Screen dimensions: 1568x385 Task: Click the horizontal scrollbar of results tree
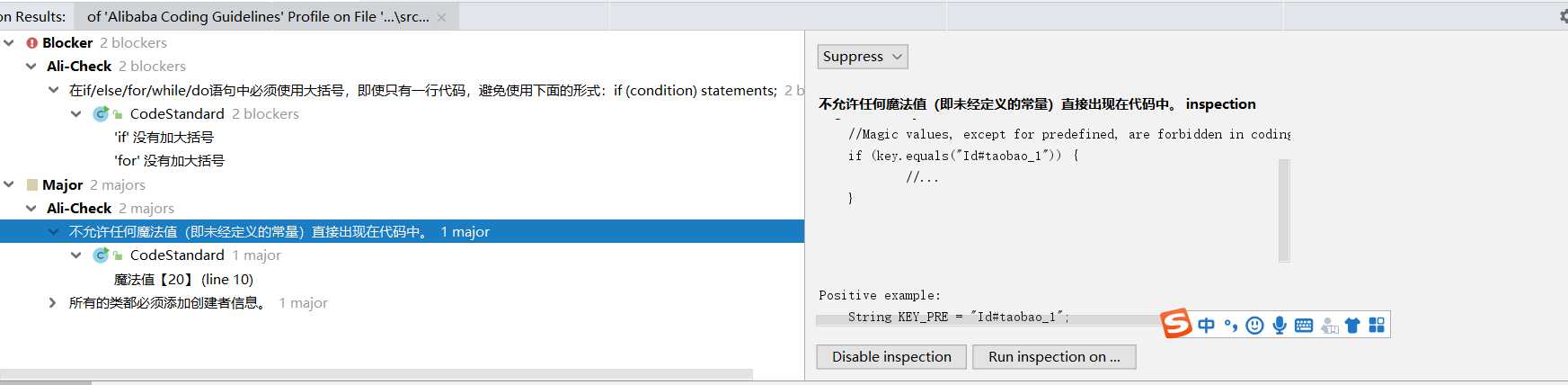pos(376,373)
